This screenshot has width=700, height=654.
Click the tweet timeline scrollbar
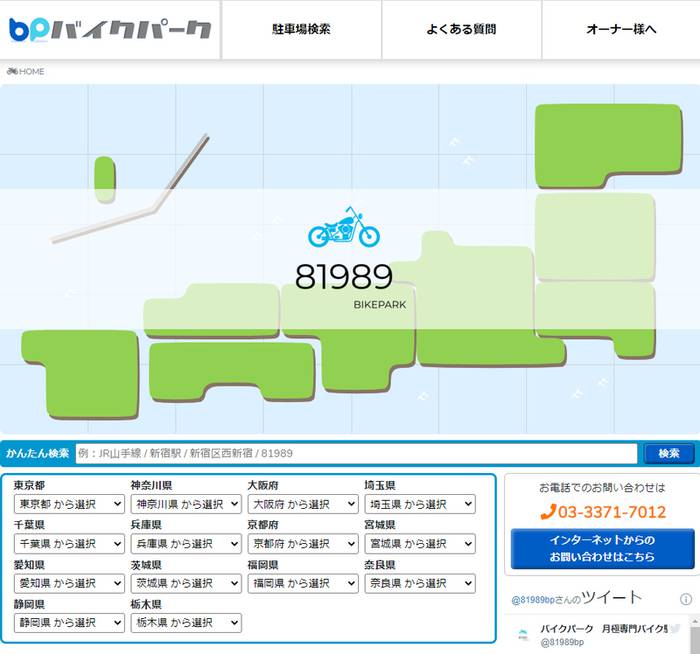pyautogui.click(x=695, y=635)
